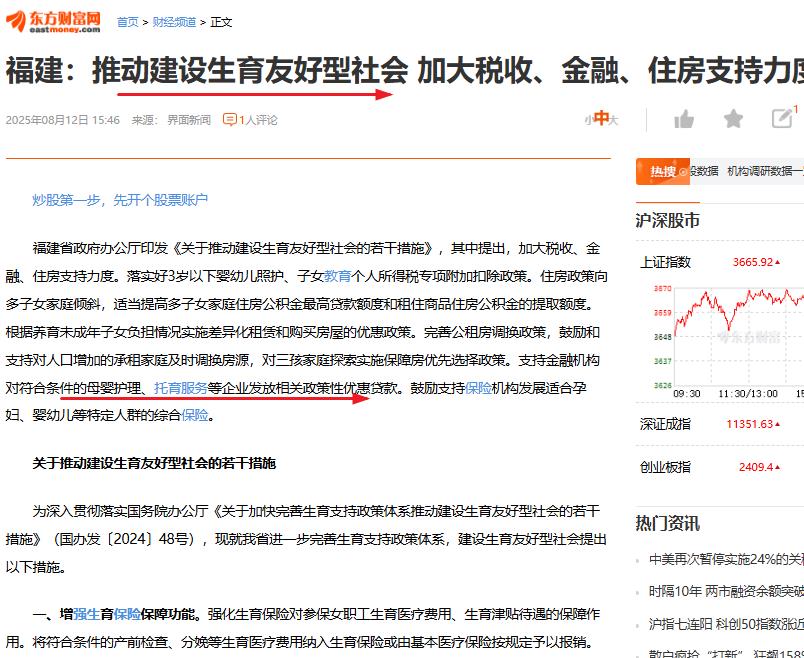
Task: Set font size to 小
Action: 588,121
